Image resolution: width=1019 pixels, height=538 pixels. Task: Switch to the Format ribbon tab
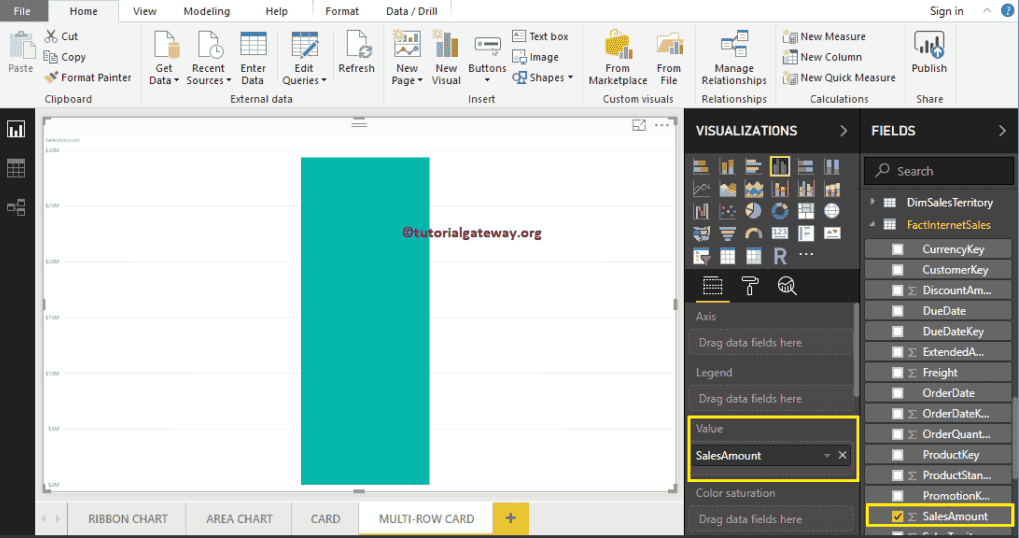tap(342, 11)
